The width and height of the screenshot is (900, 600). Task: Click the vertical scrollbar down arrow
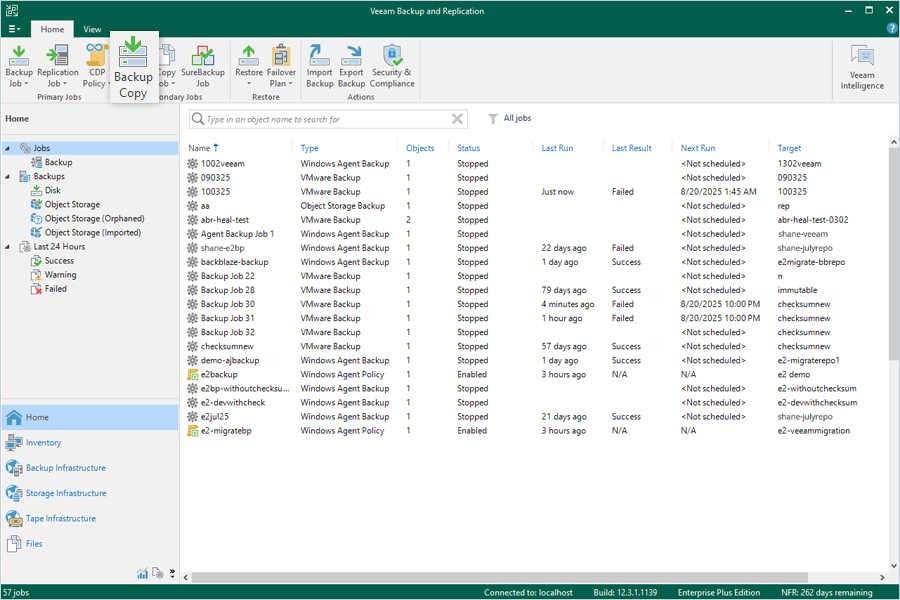(x=894, y=566)
